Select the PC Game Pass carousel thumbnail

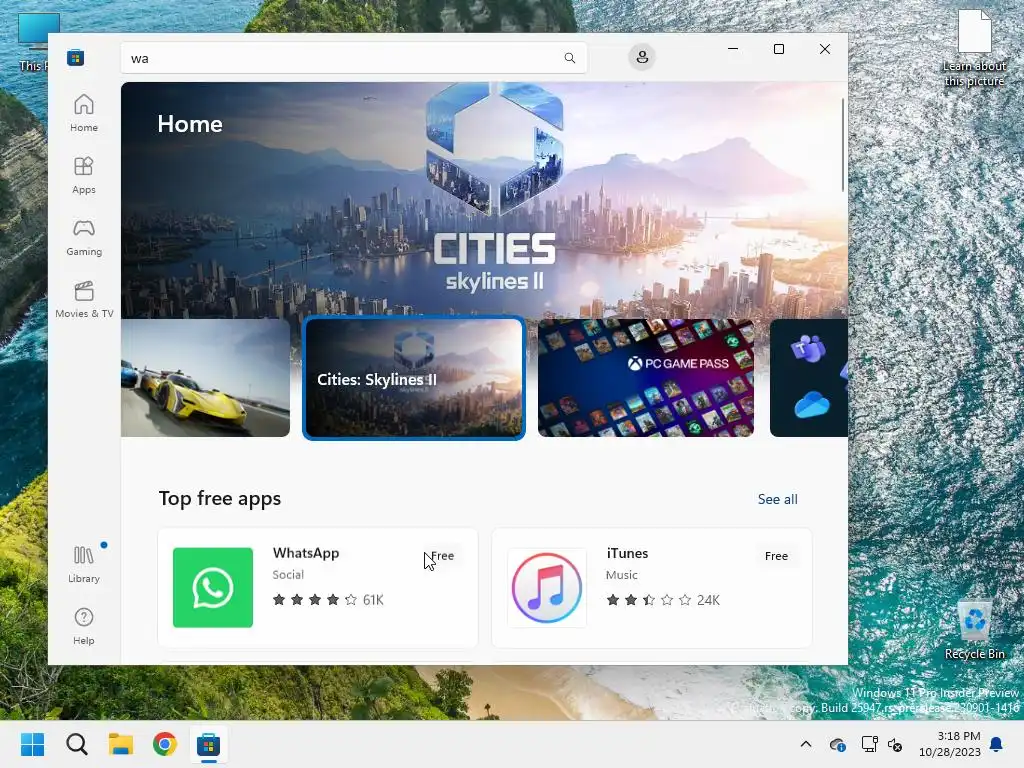pos(645,378)
